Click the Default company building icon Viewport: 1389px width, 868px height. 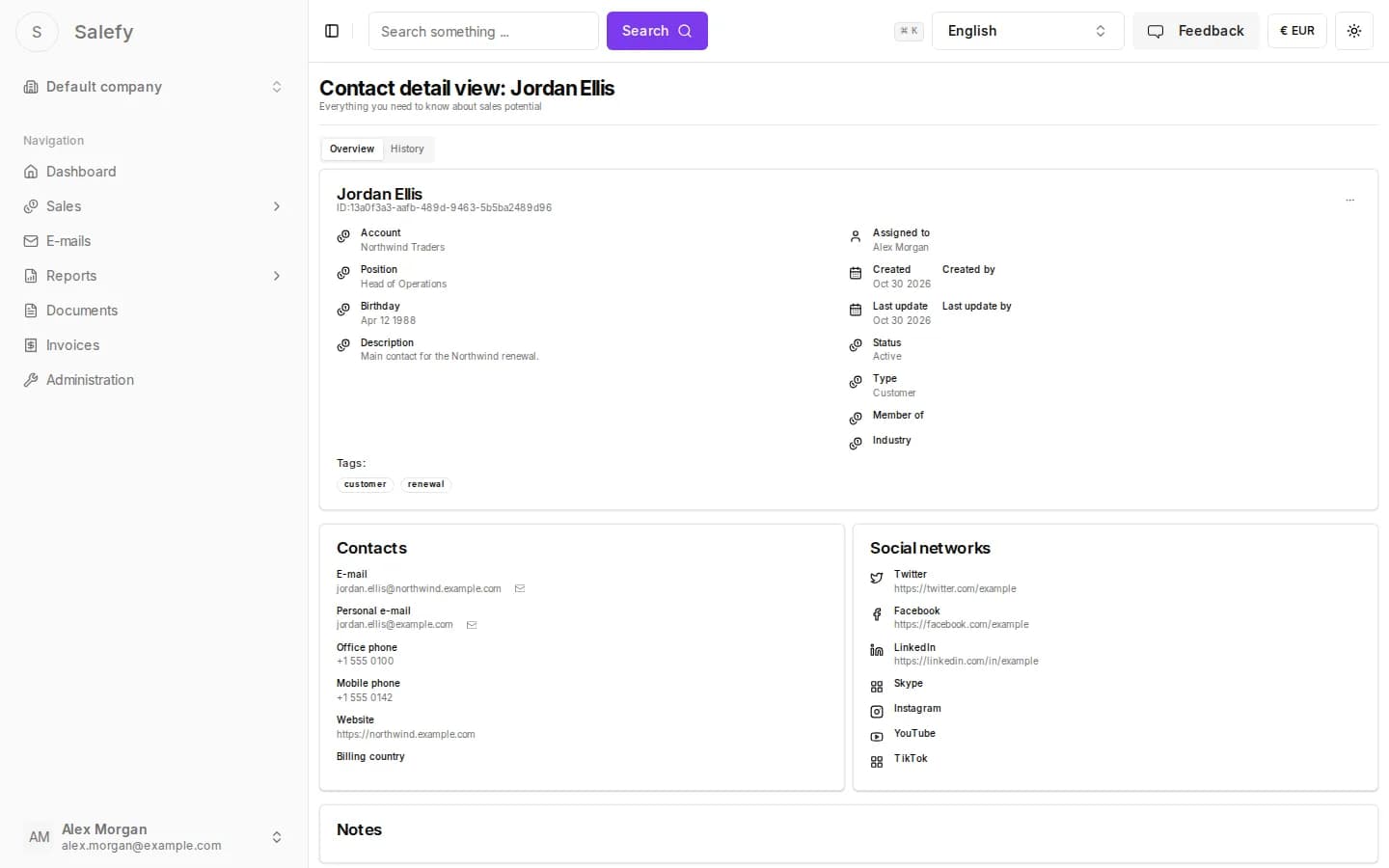[x=31, y=87]
